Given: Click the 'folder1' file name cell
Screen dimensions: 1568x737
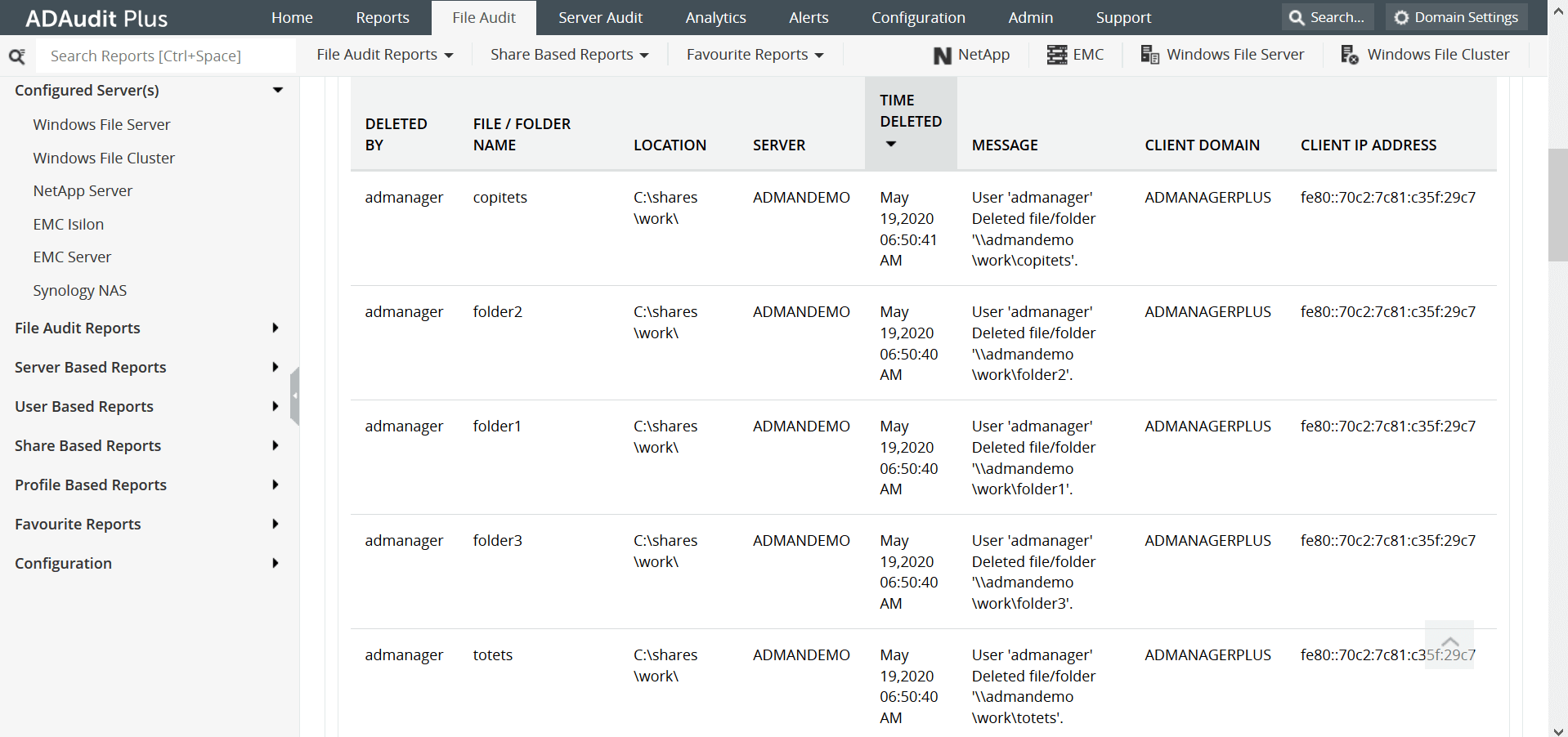Looking at the screenshot, I should [497, 426].
